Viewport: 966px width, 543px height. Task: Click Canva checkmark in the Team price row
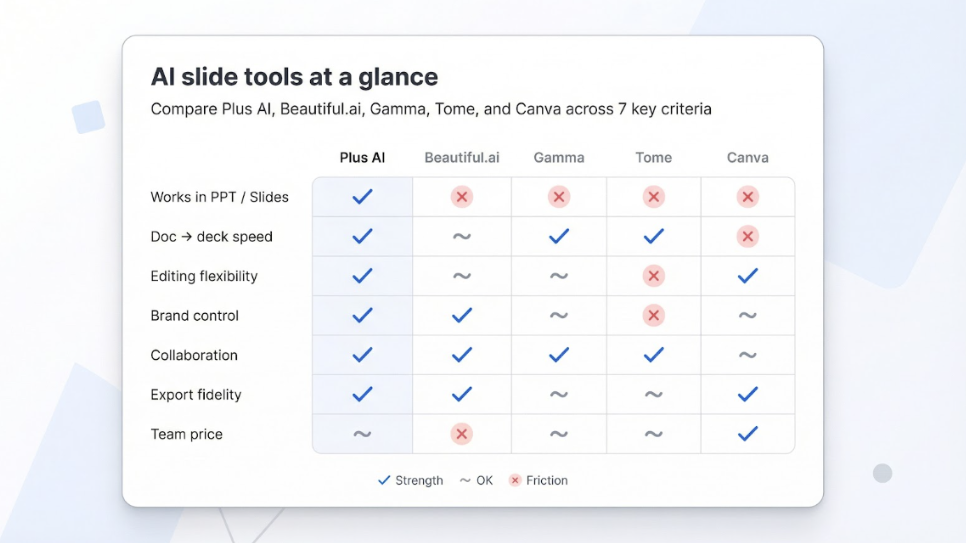747,434
